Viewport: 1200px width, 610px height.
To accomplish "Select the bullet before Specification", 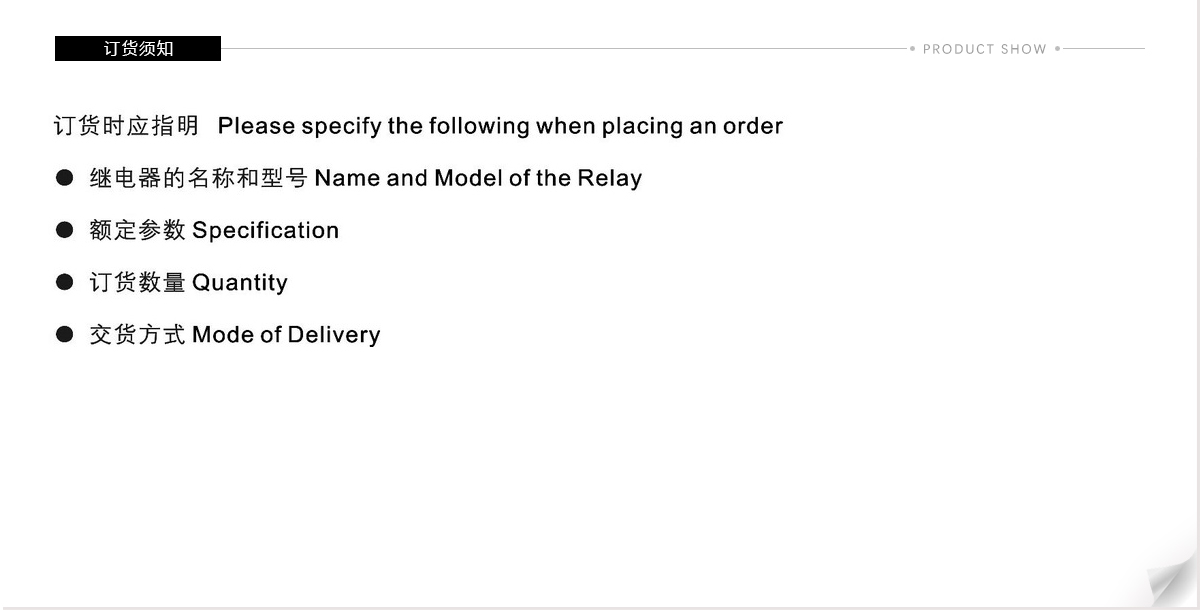I will pos(65,230).
